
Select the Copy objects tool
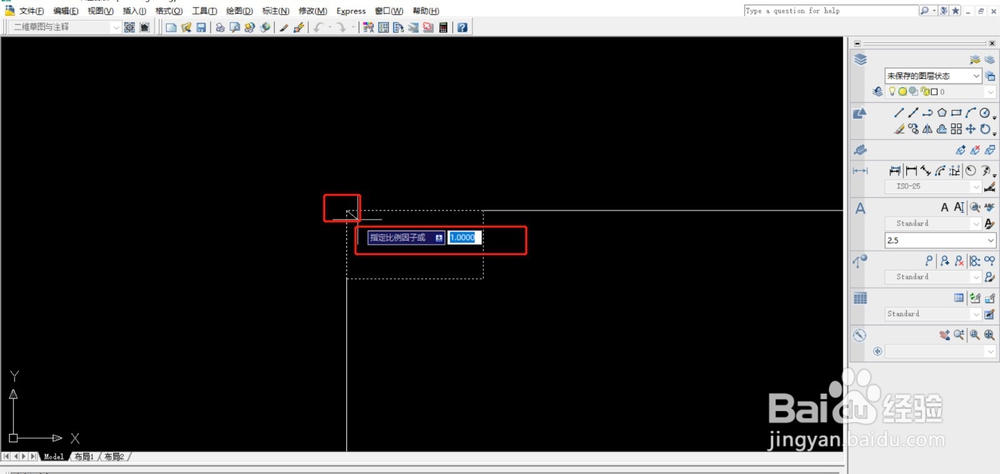click(913, 129)
